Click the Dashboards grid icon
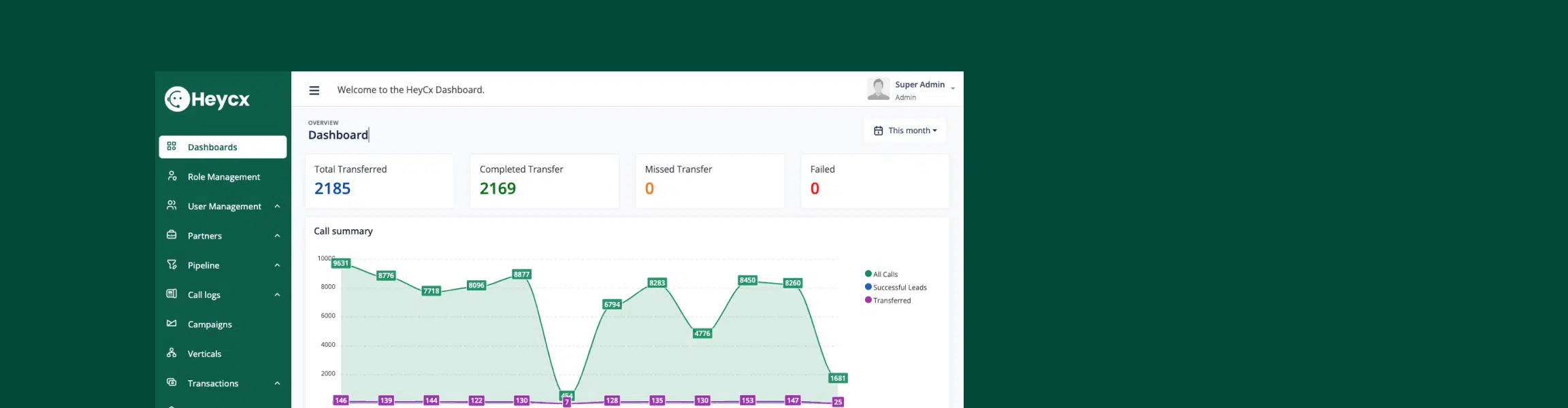Image resolution: width=1568 pixels, height=408 pixels. click(171, 146)
